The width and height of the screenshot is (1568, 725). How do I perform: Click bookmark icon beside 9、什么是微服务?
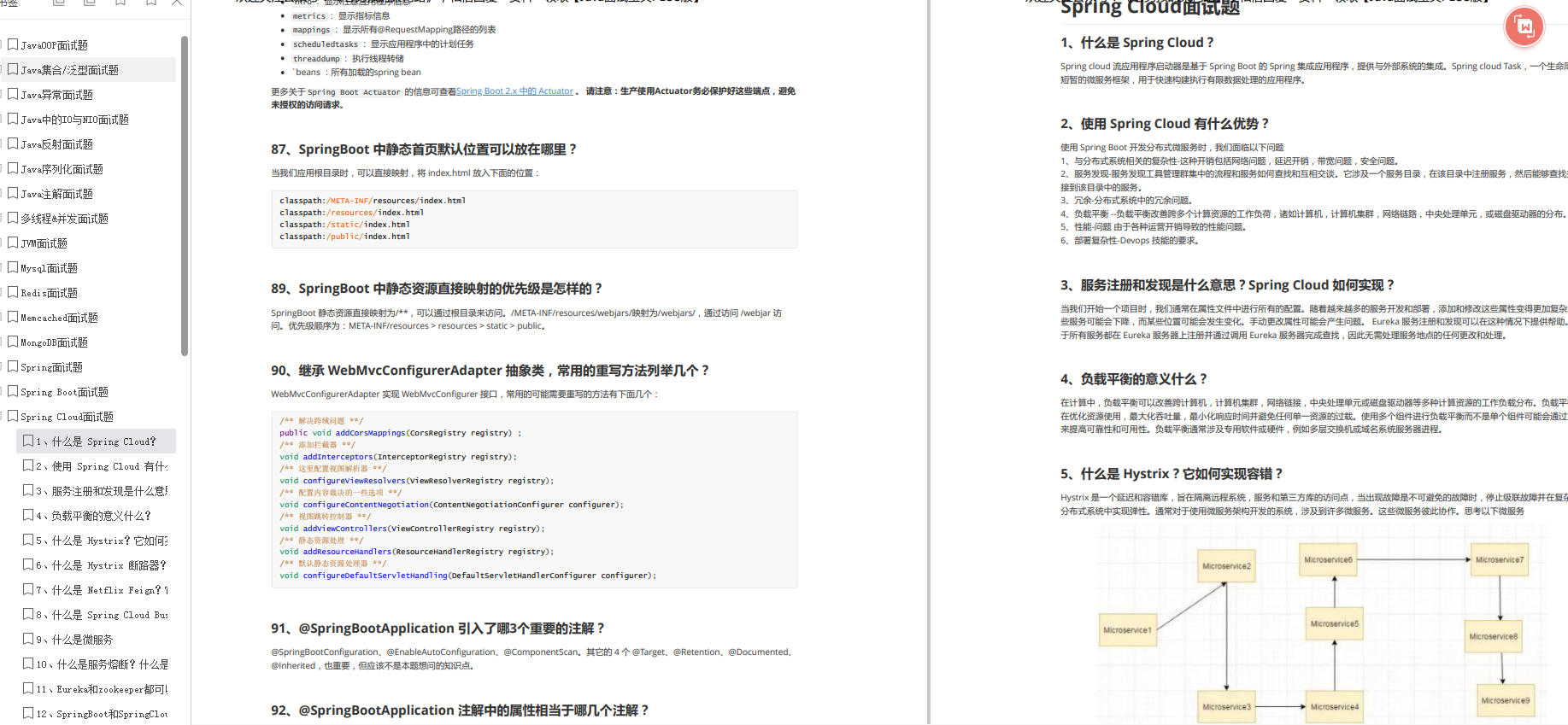[x=28, y=639]
